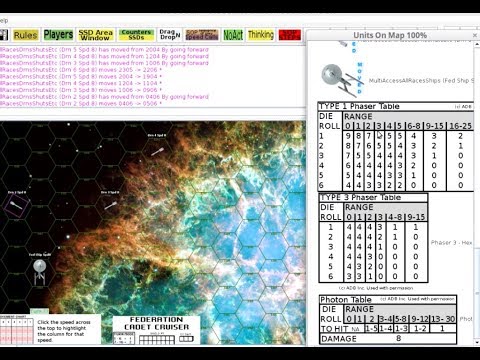Select the highlighted drone counter in purple box
This screenshot has height=360, width=480.
click(17, 205)
